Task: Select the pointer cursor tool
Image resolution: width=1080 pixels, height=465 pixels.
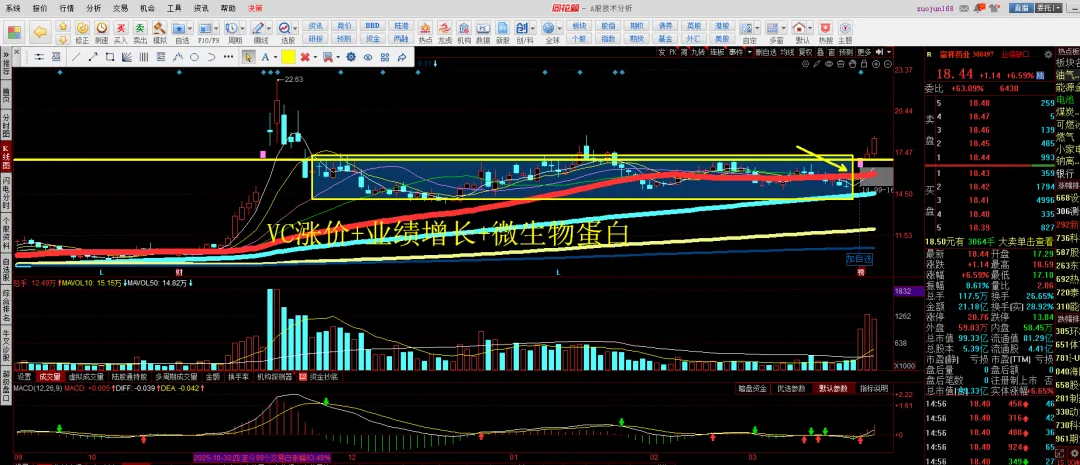Action: [x=248, y=56]
